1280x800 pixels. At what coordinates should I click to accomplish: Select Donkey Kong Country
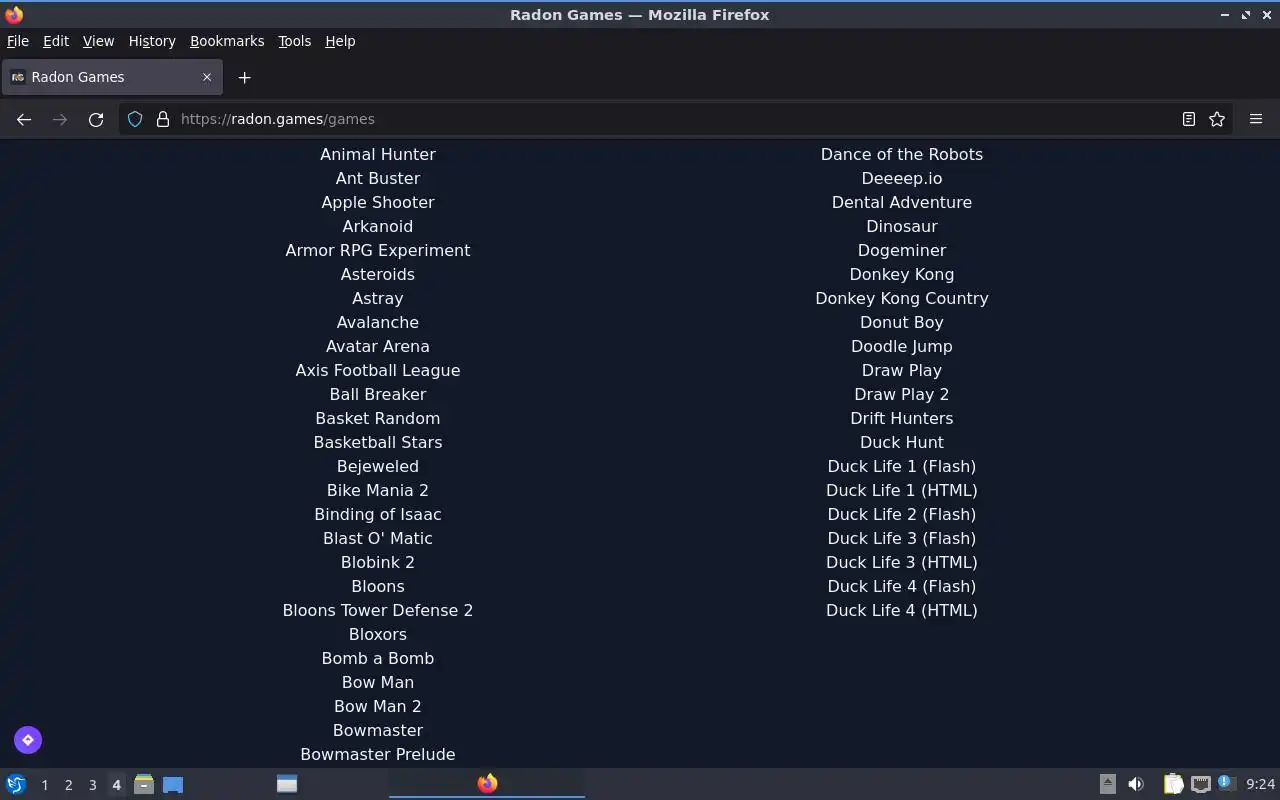tap(902, 298)
